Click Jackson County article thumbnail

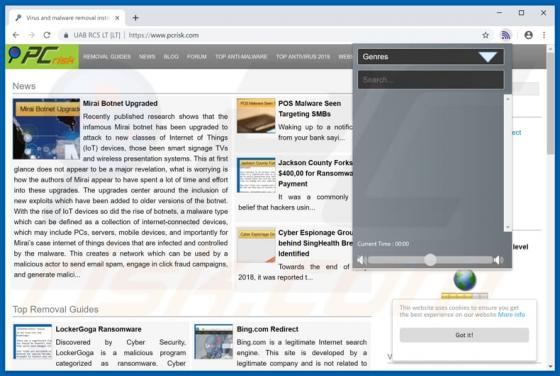coord(256,175)
